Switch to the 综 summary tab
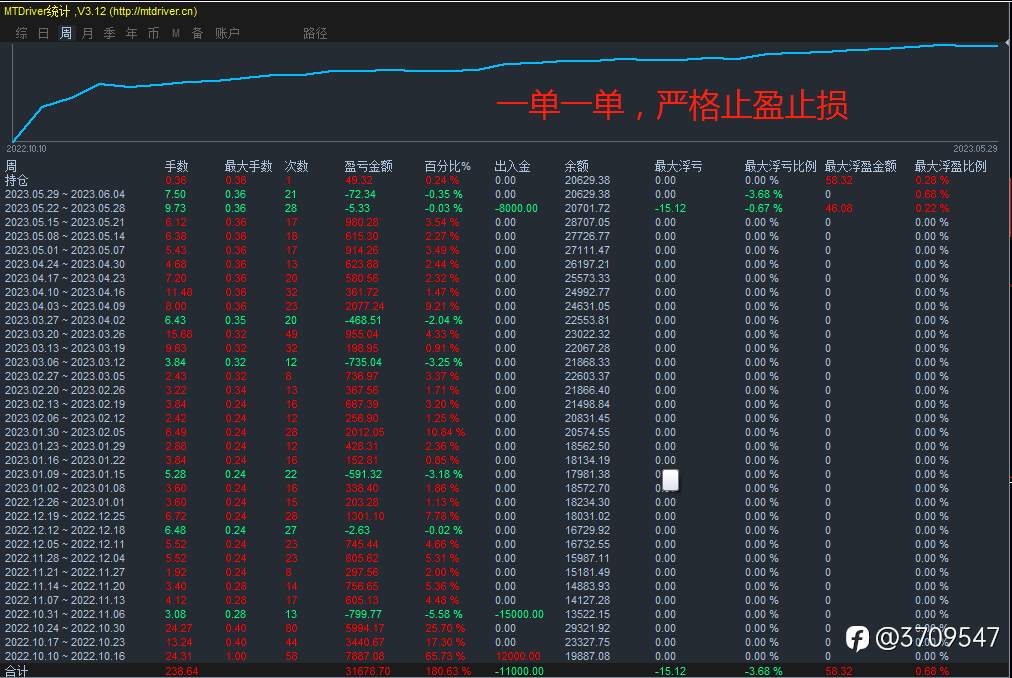The image size is (1012, 678). click(x=21, y=33)
